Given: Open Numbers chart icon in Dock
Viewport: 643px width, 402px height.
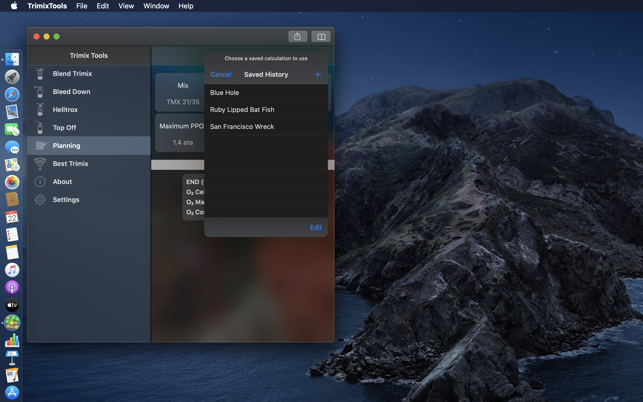Looking at the screenshot, I should (12, 340).
